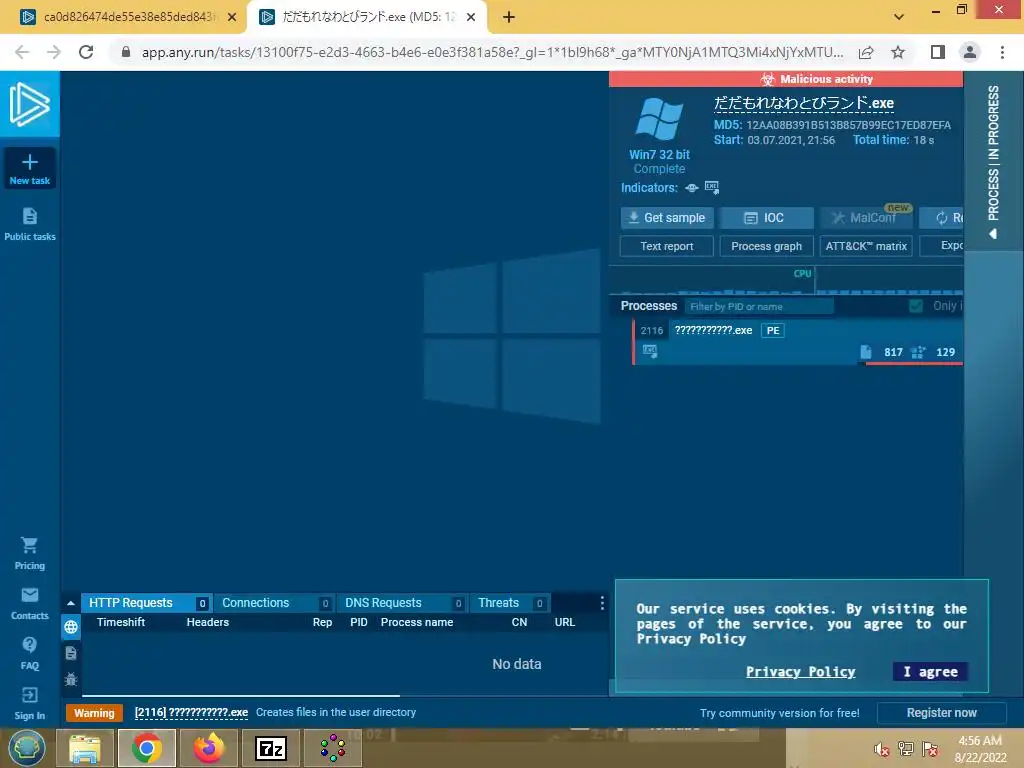
Task: Go back in browser history
Action: [x=22, y=52]
